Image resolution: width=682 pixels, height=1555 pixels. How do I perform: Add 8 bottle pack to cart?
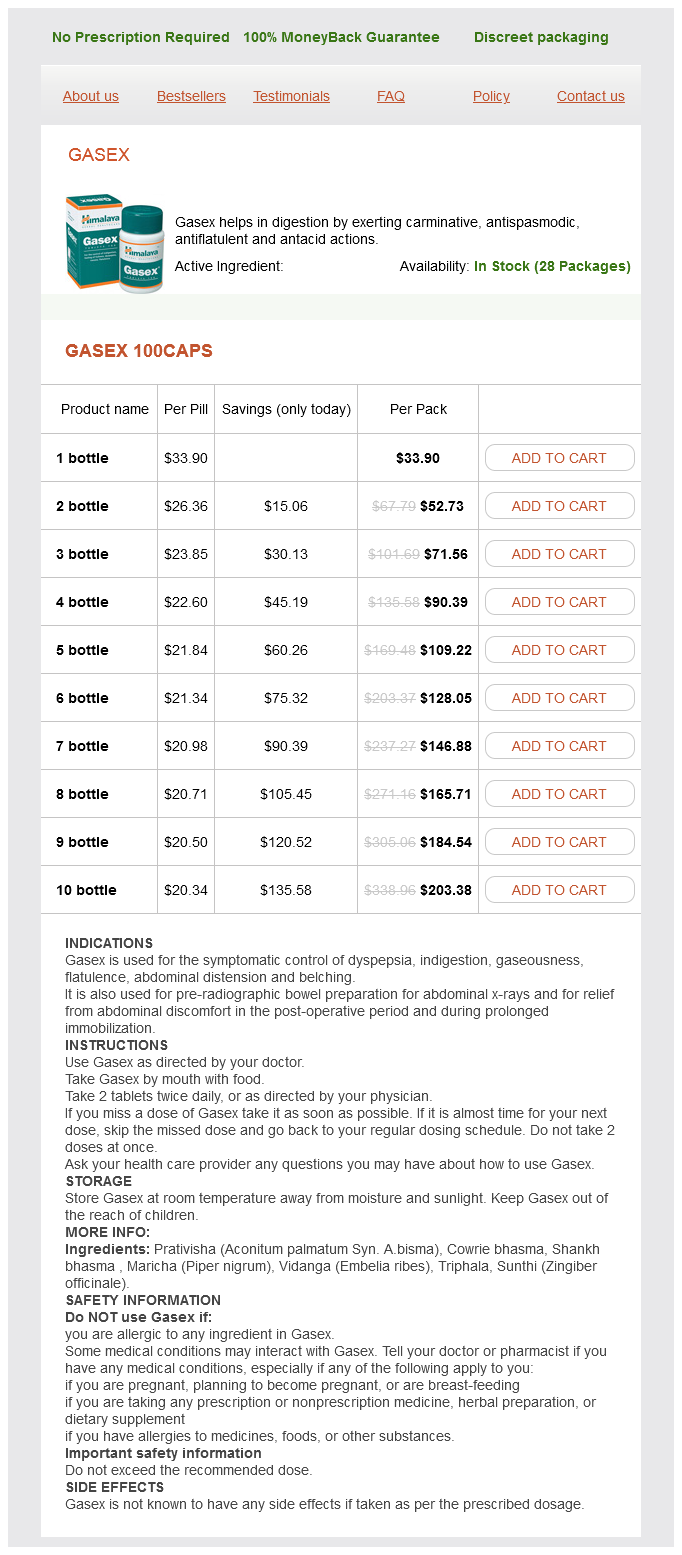pyautogui.click(x=559, y=794)
